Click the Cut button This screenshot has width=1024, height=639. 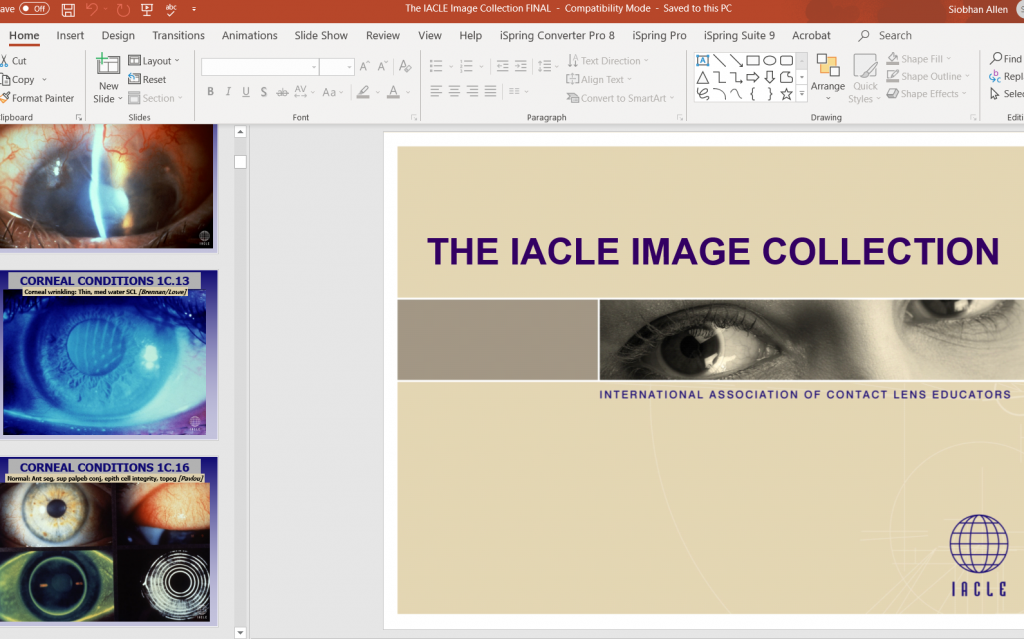tap(14, 61)
